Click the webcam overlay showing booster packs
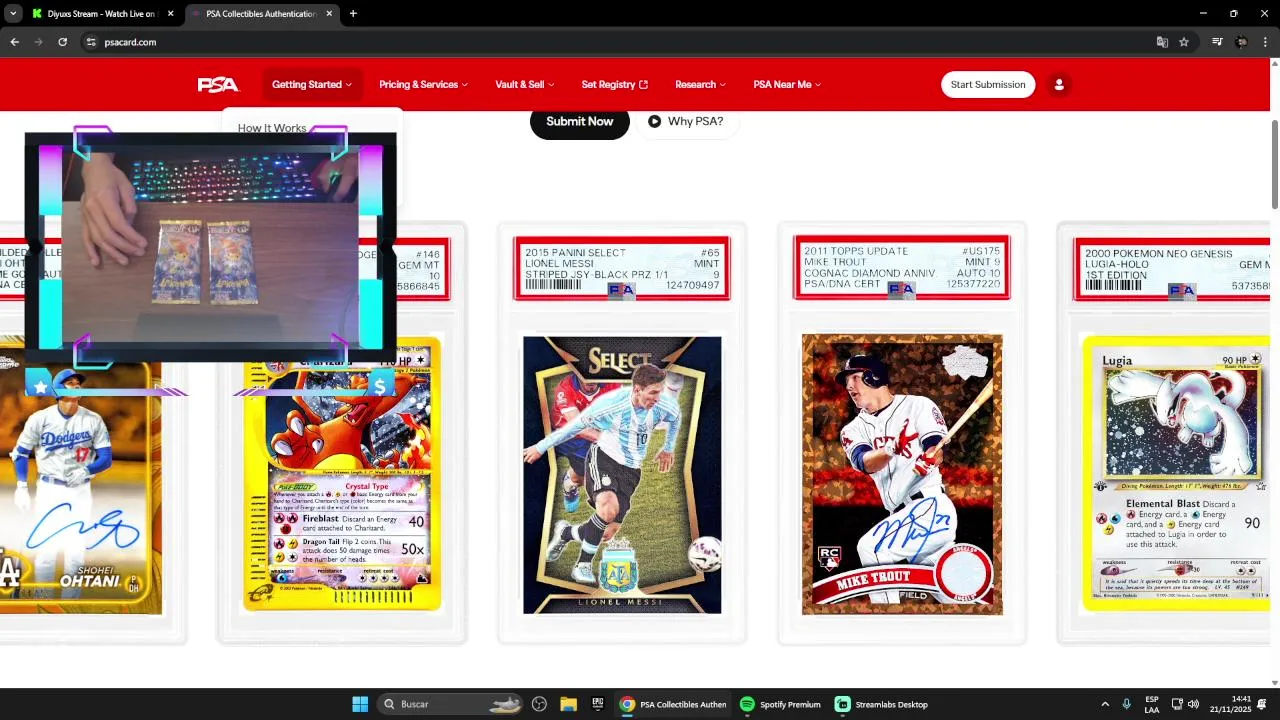The width and height of the screenshot is (1280, 720). pos(210,247)
